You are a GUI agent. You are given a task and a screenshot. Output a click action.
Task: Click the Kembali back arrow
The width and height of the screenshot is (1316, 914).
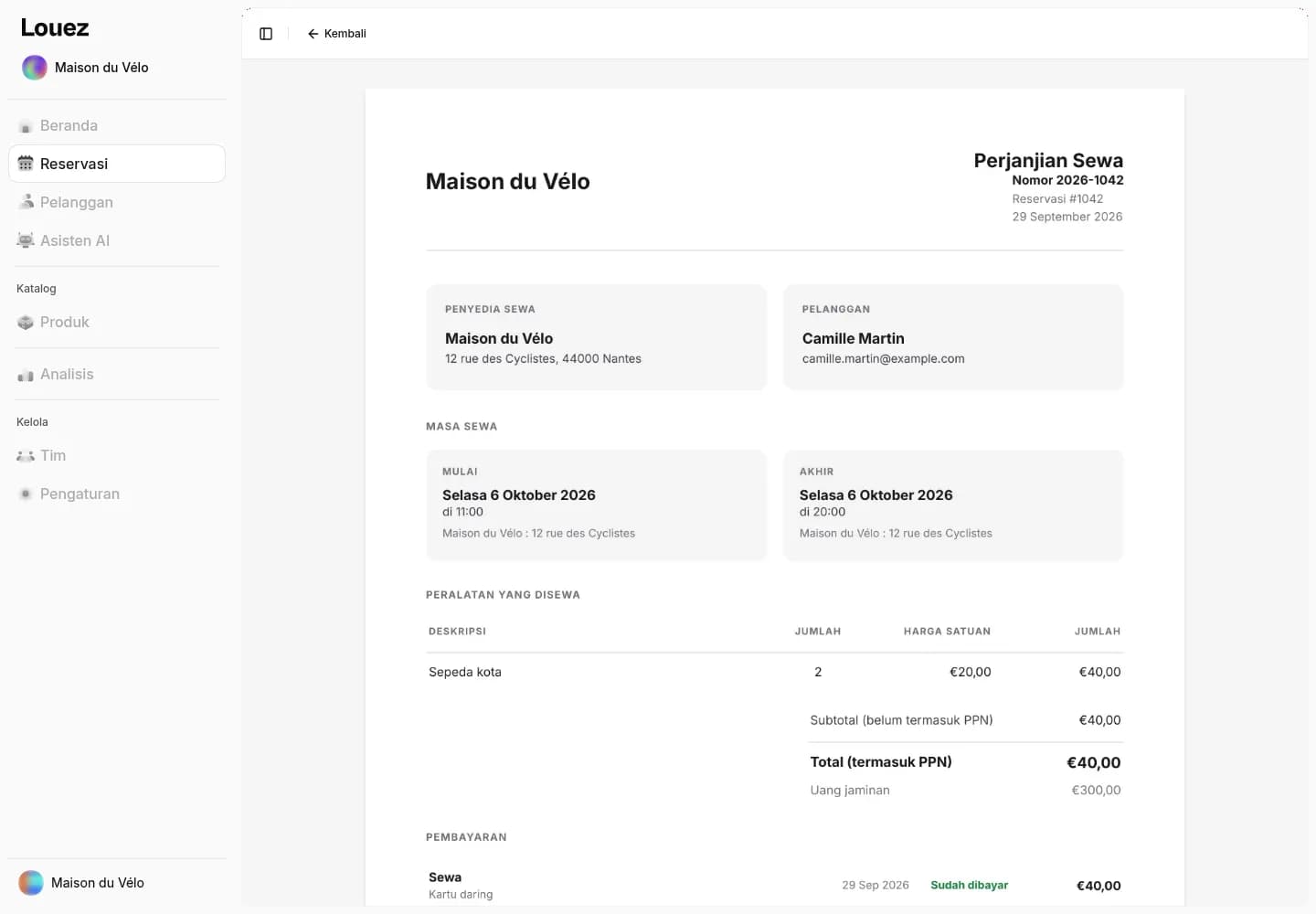(x=313, y=34)
